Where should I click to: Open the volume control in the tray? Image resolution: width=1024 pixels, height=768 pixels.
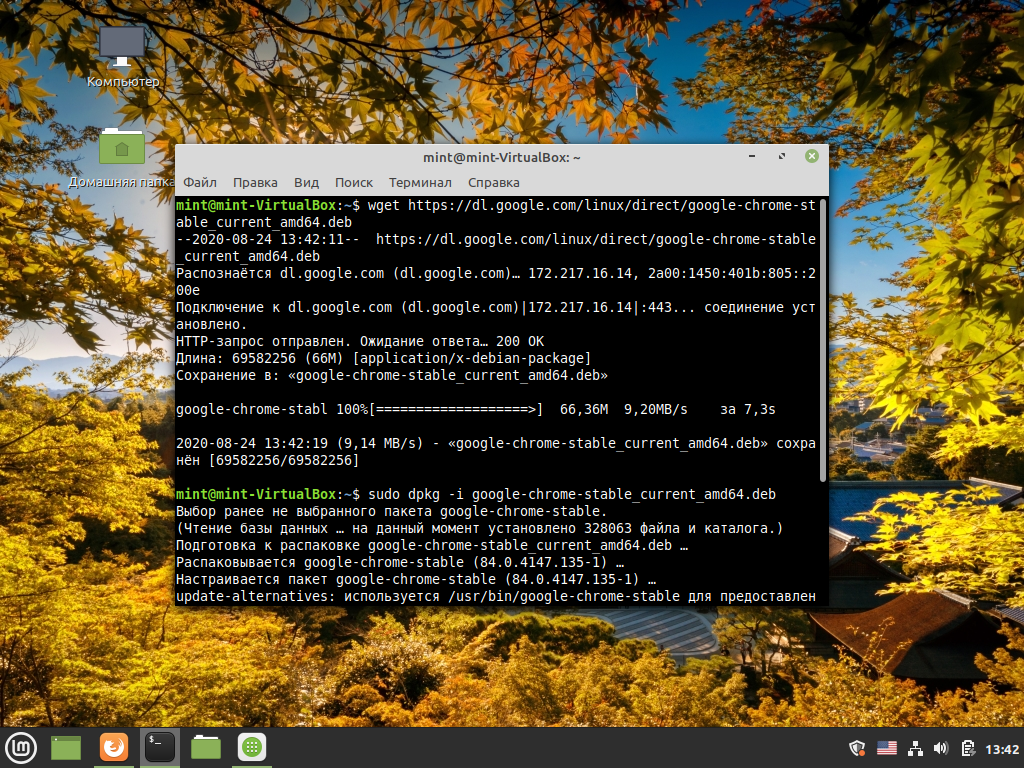pyautogui.click(x=941, y=748)
